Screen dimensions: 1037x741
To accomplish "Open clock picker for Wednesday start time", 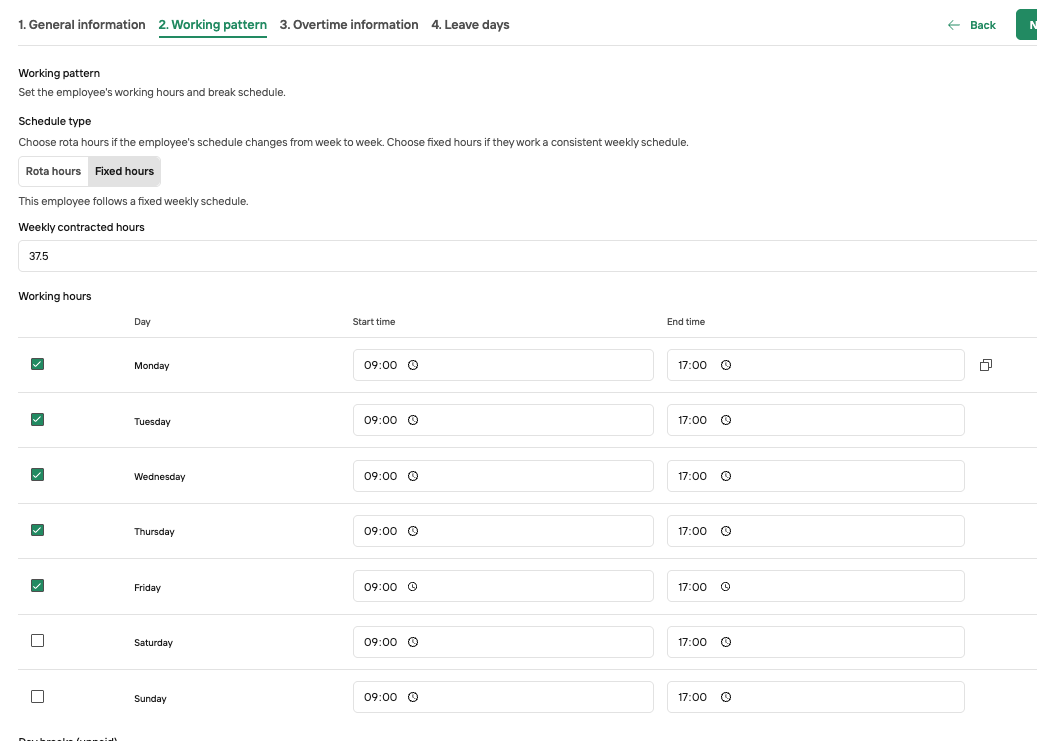I will (x=413, y=476).
